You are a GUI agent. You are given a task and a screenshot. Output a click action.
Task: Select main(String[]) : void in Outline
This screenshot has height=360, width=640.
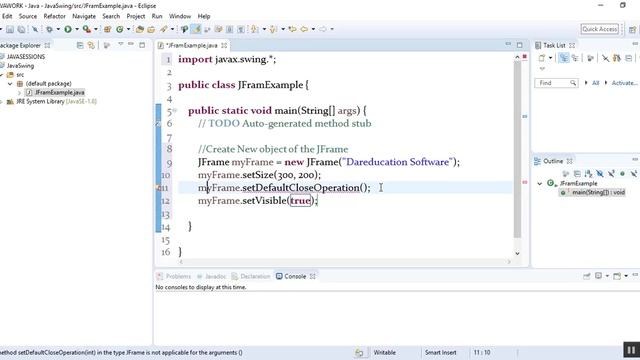592,192
